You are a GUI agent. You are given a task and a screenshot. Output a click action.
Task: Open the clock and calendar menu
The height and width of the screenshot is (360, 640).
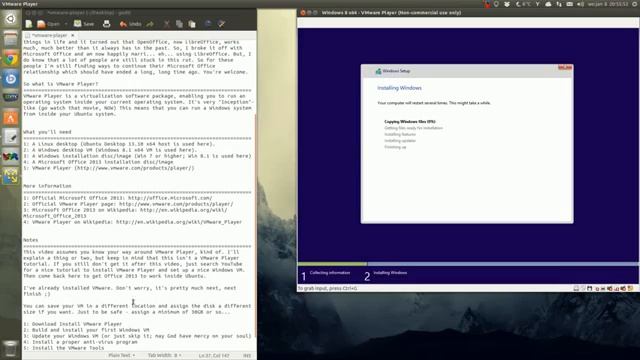pos(608,4)
